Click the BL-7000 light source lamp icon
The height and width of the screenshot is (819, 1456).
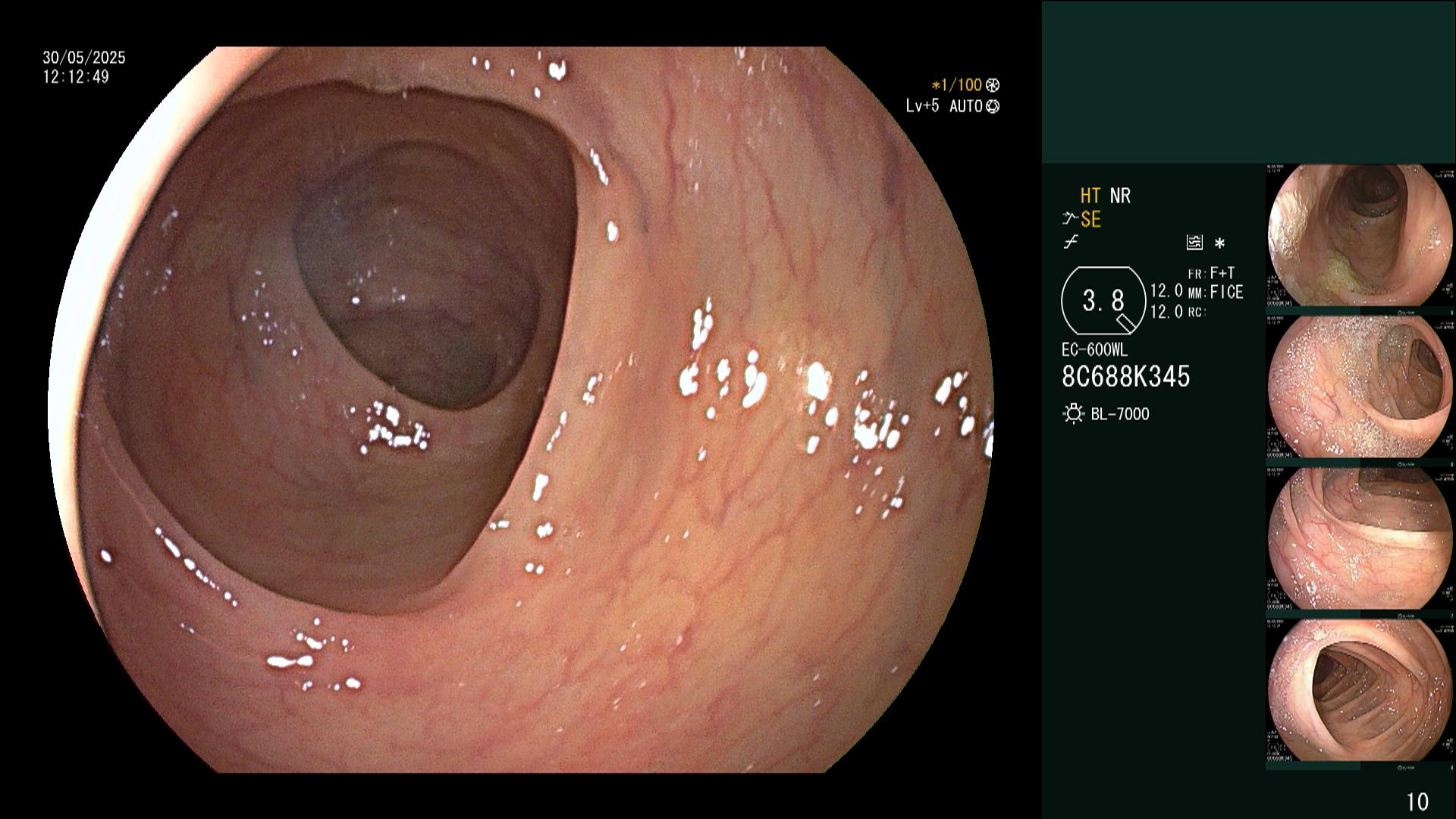[1073, 414]
